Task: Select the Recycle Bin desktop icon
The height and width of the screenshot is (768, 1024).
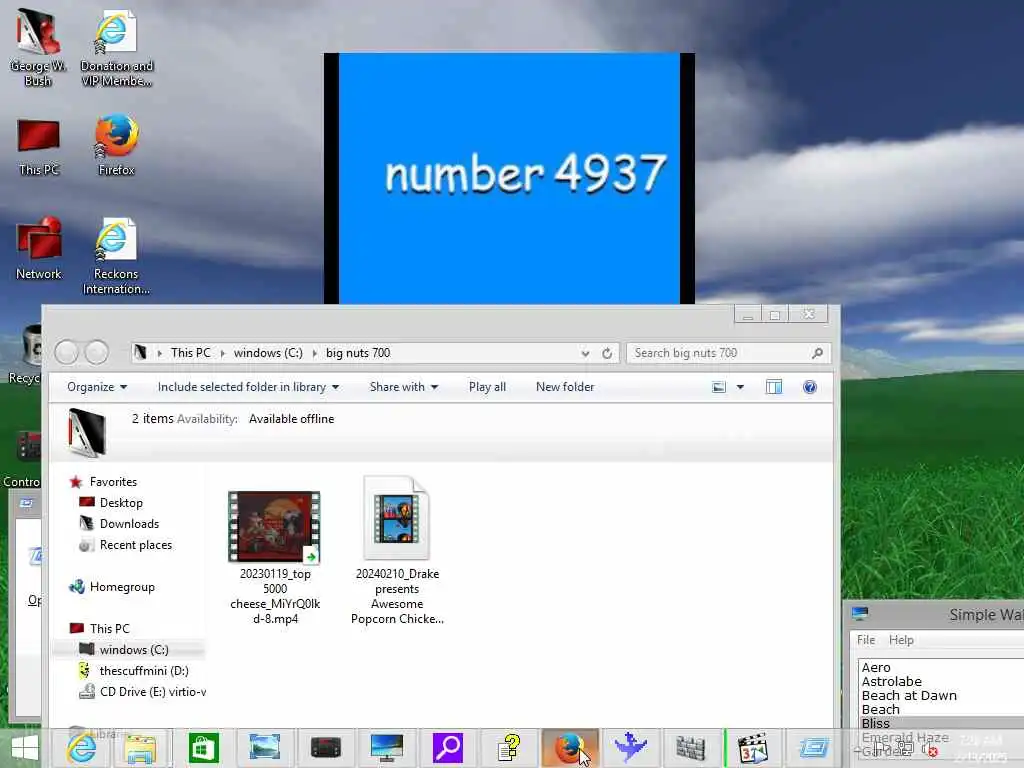Action: click(24, 356)
